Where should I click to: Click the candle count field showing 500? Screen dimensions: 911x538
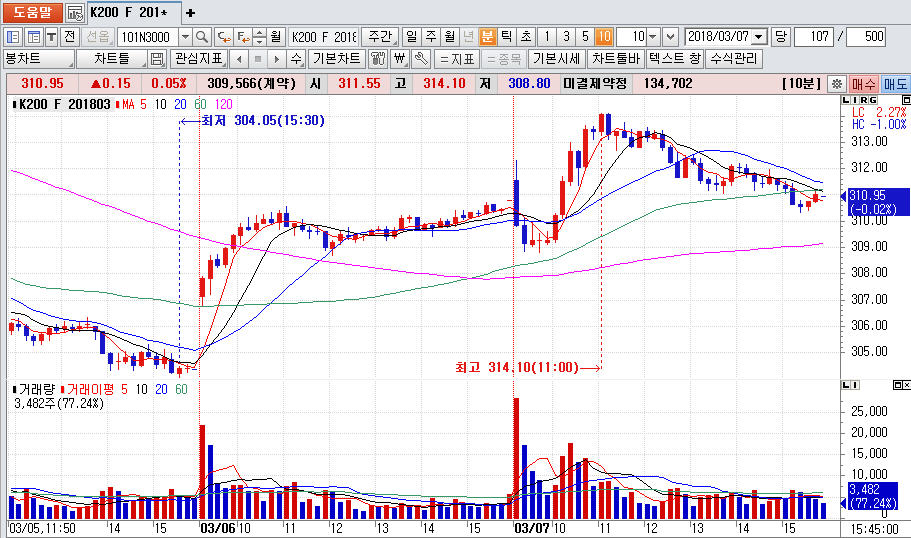click(x=867, y=37)
